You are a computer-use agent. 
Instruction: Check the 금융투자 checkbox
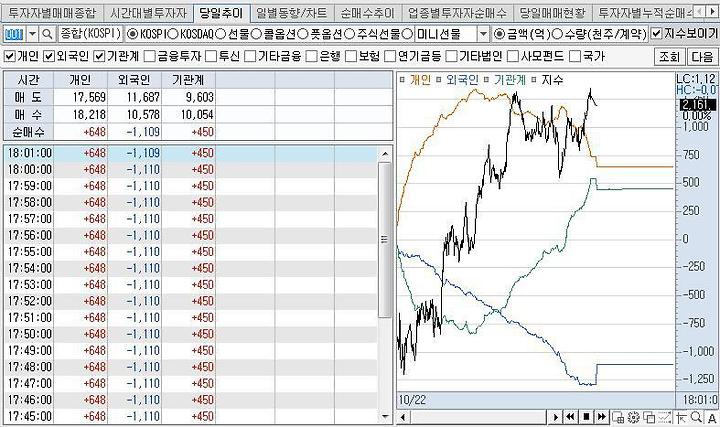(150, 56)
